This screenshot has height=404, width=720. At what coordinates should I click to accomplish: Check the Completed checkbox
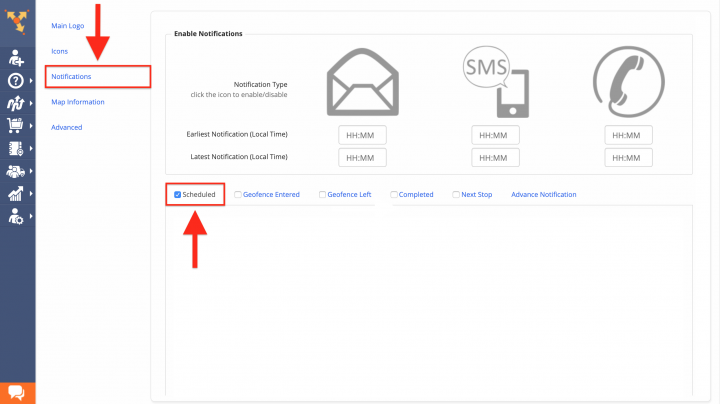[394, 195]
